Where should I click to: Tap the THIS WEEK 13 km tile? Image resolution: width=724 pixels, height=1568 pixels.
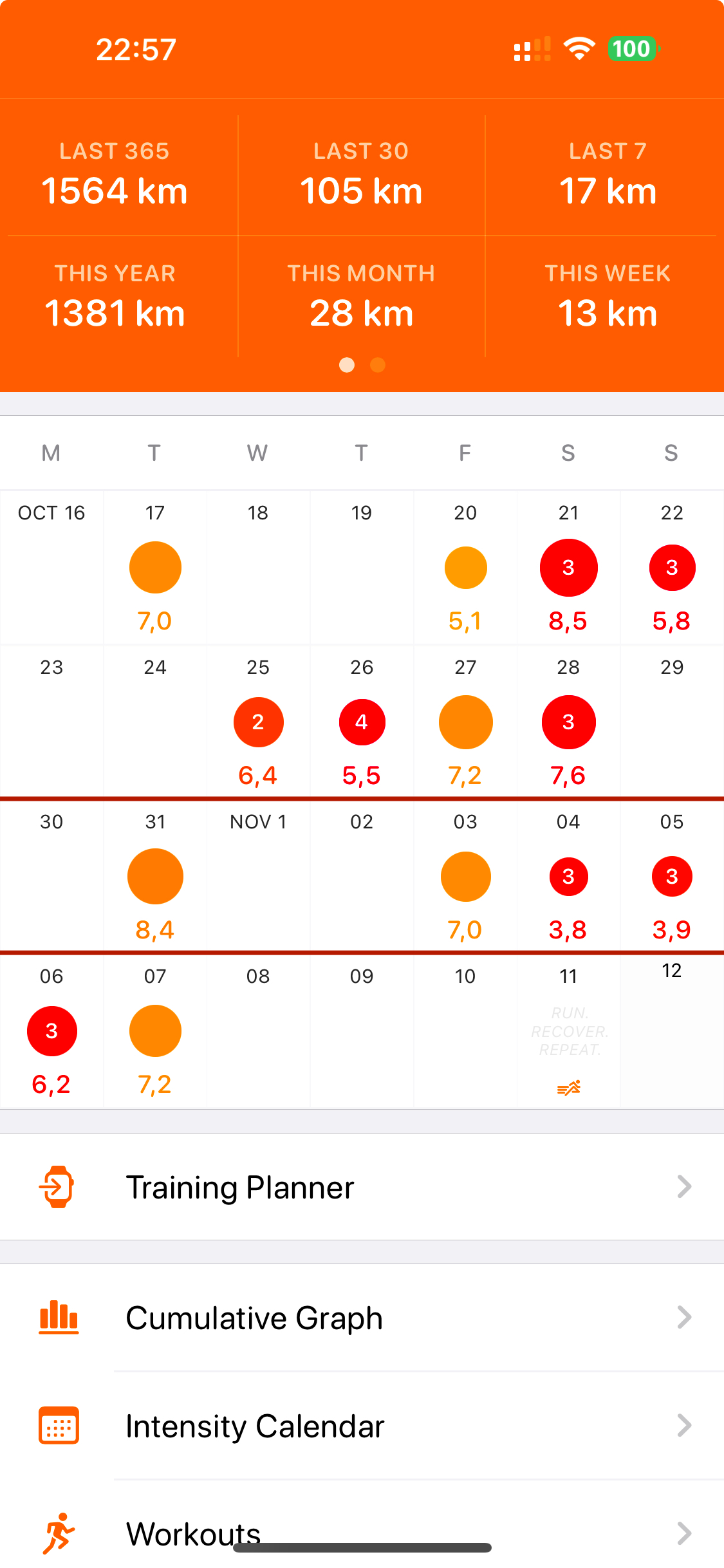tap(608, 297)
